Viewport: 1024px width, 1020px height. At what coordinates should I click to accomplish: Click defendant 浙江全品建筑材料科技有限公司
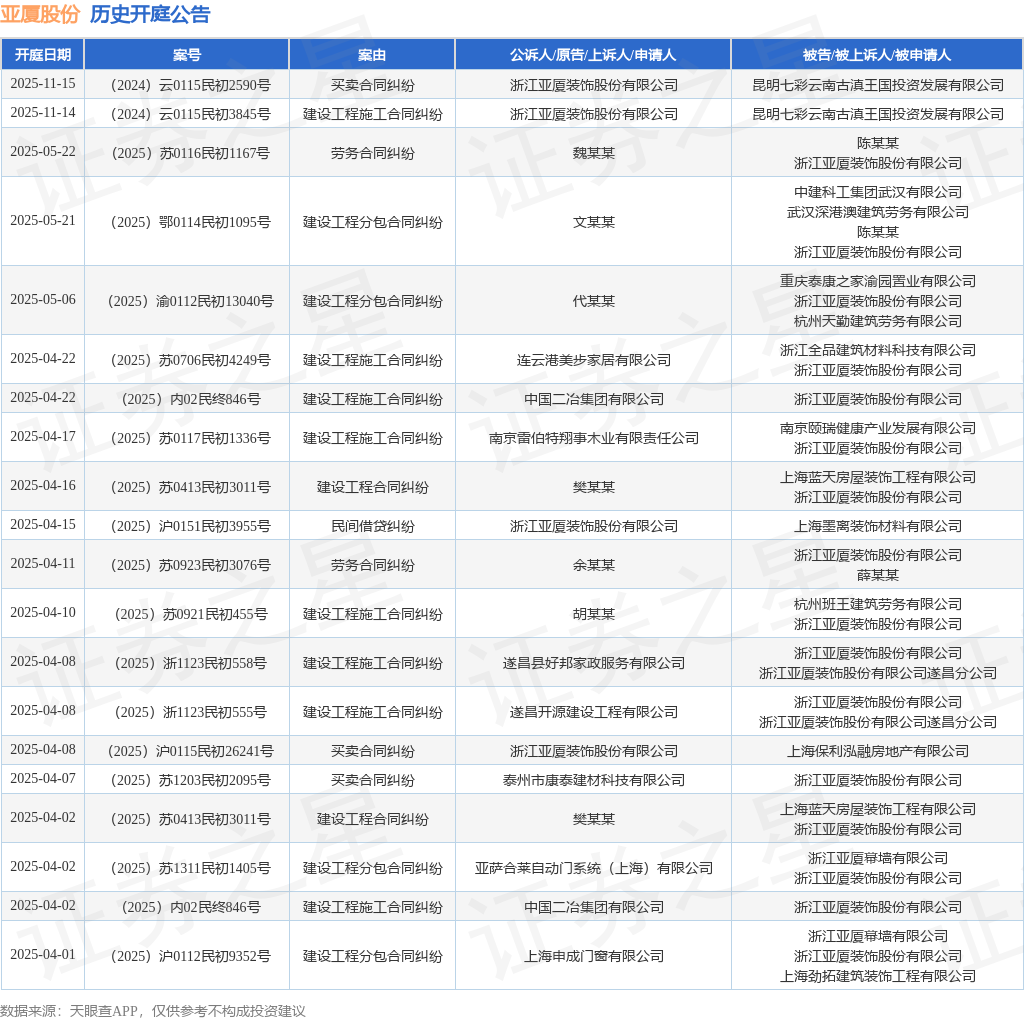point(878,350)
